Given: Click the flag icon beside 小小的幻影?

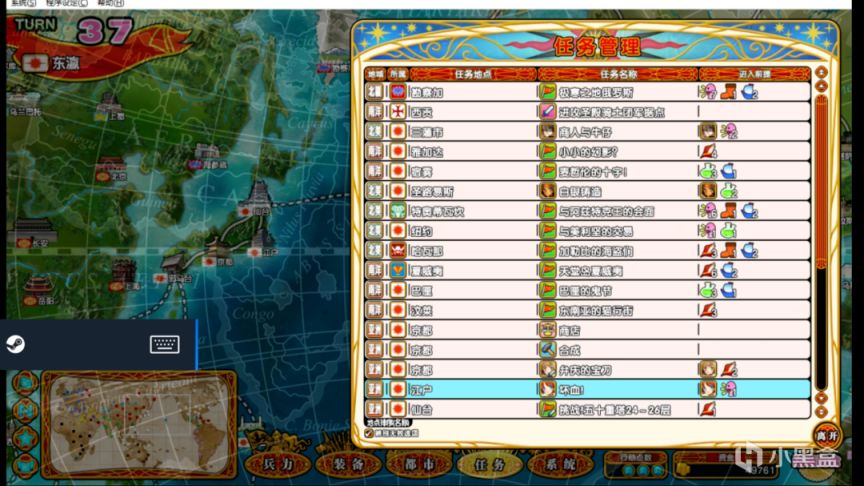Looking at the screenshot, I should pos(547,151).
